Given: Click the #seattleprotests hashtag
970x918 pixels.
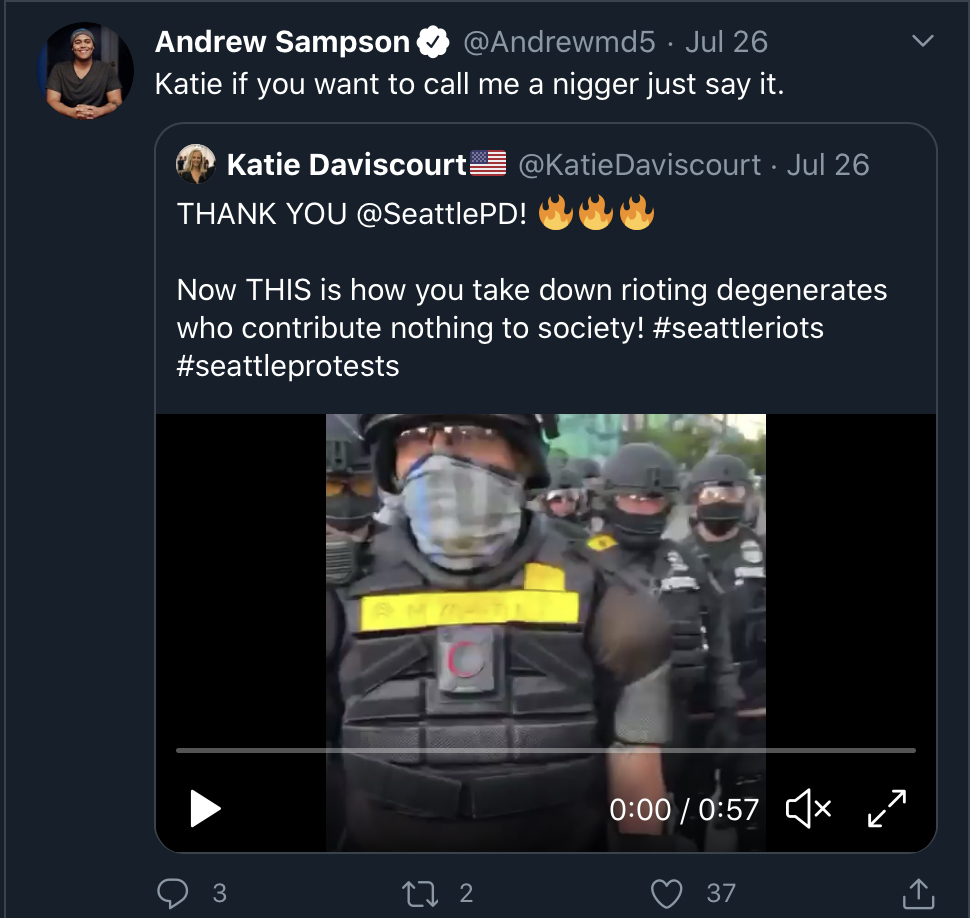Looking at the screenshot, I should coord(288,366).
